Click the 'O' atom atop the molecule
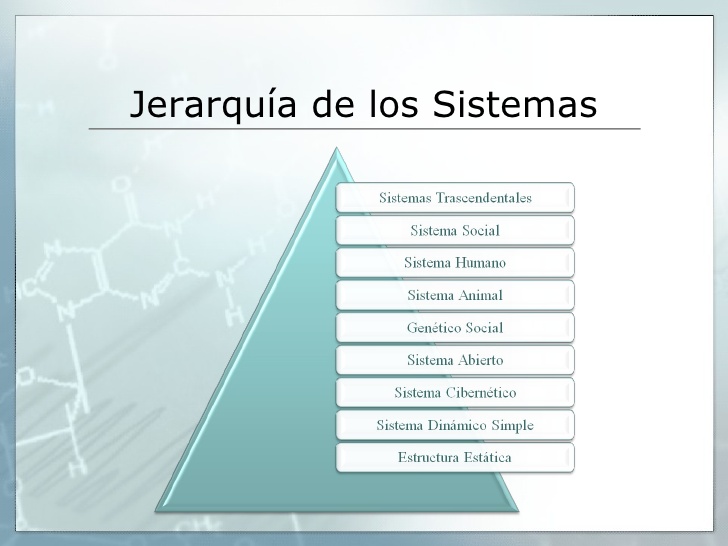The width and height of the screenshot is (728, 546). point(121,184)
